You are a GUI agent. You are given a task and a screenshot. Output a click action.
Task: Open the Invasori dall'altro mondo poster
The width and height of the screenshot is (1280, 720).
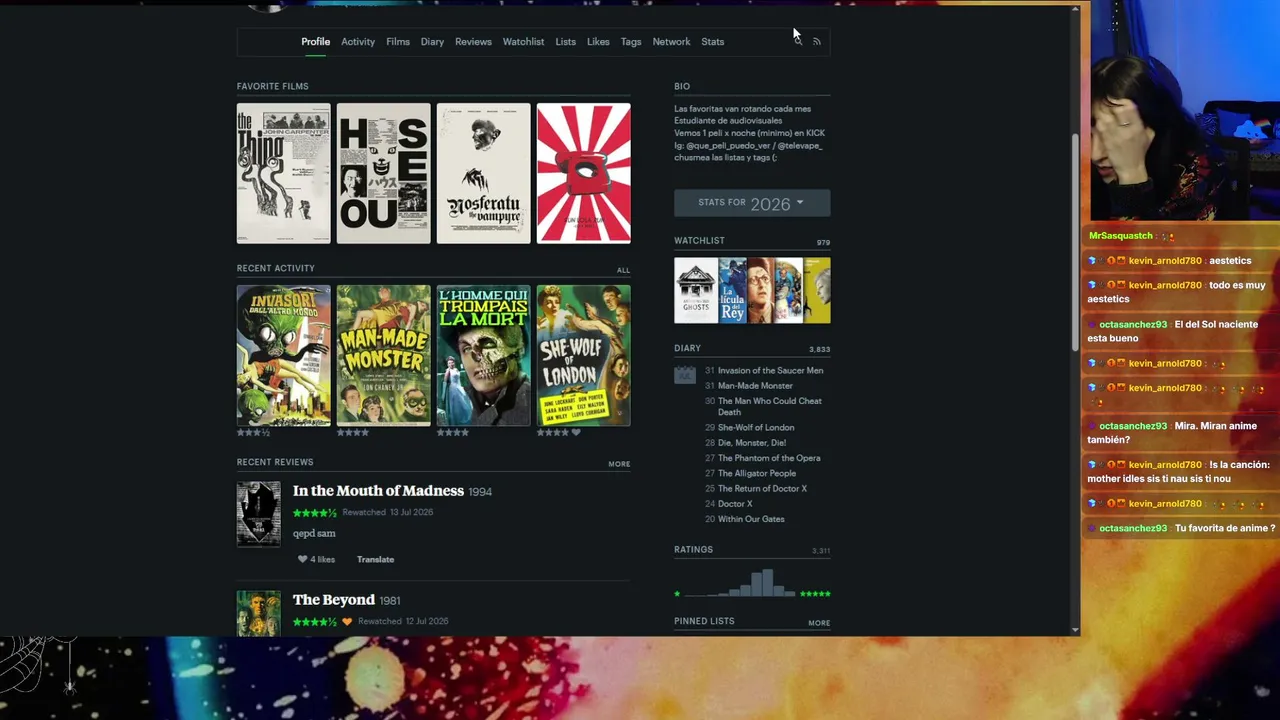point(284,355)
